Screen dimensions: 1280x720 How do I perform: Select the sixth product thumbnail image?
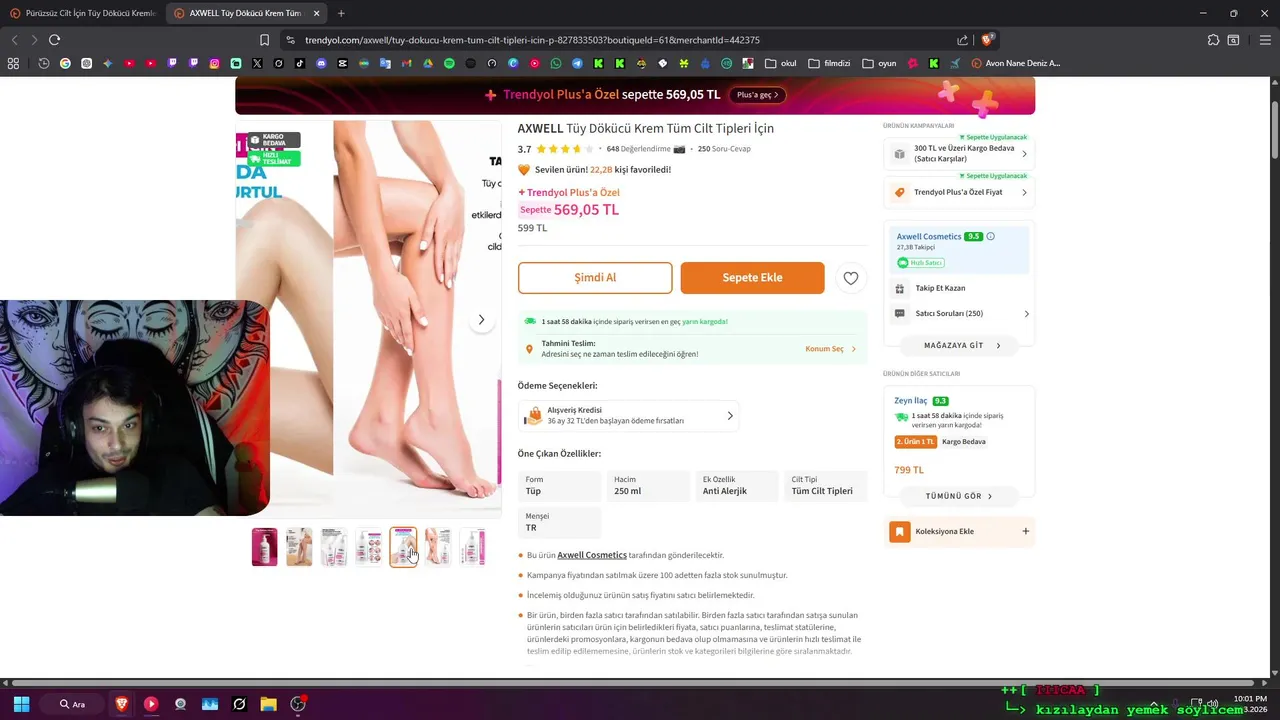pyautogui.click(x=438, y=547)
